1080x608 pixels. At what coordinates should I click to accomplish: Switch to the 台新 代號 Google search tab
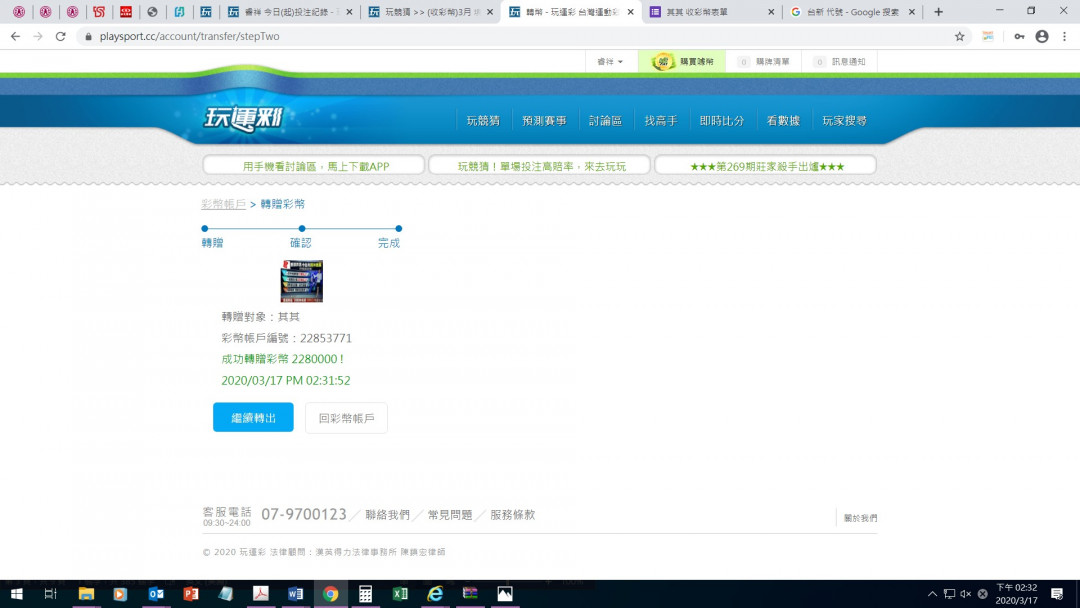(853, 12)
